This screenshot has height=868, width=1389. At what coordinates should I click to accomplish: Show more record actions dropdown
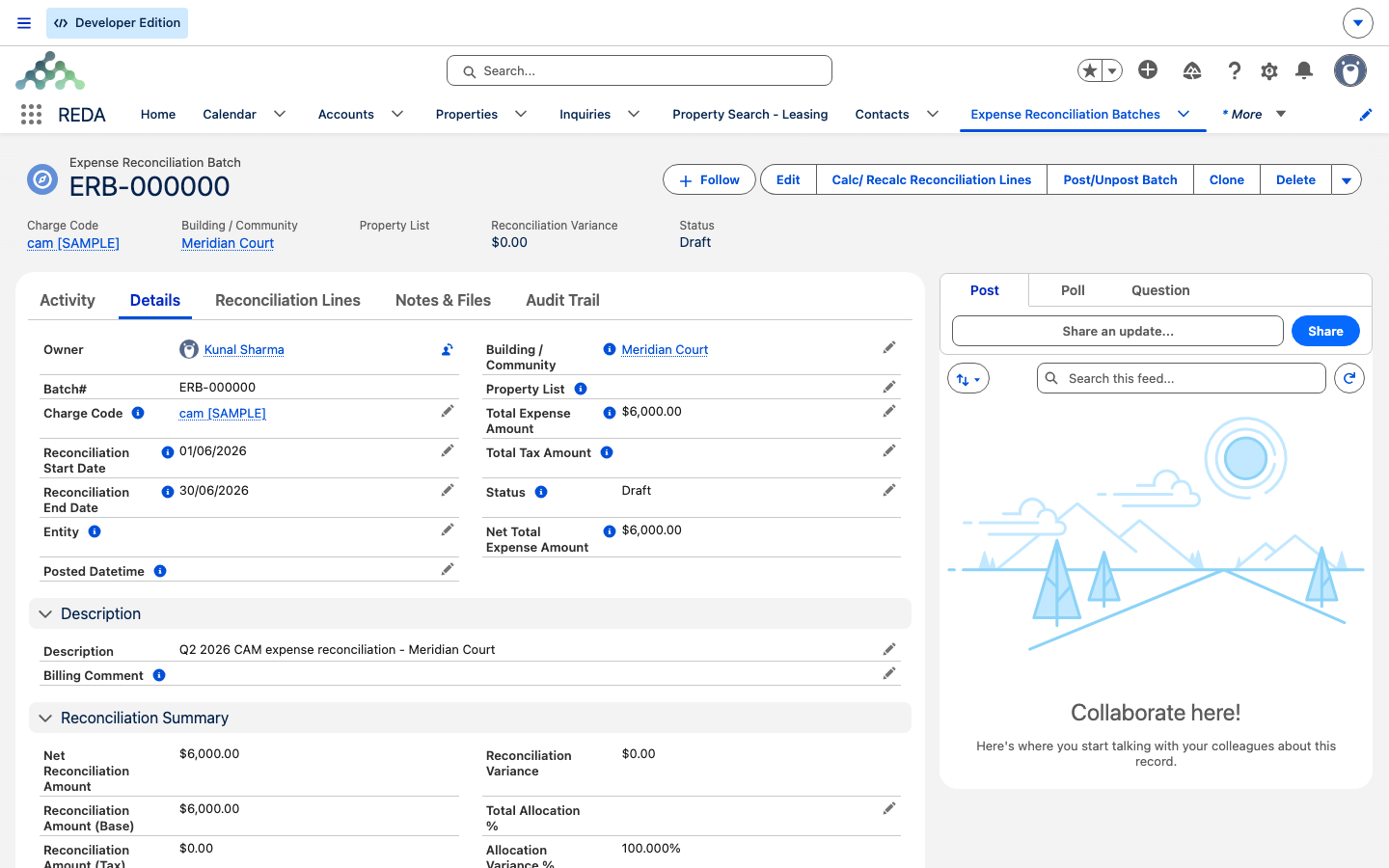(1347, 180)
